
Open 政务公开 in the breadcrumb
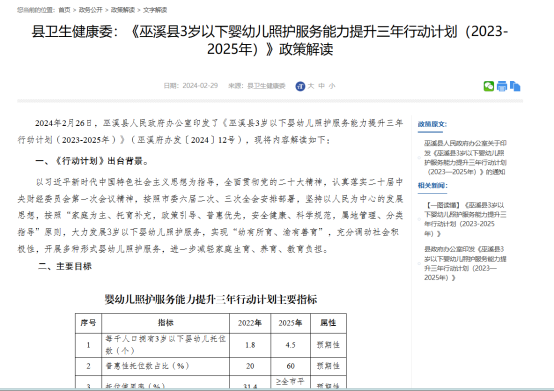pyautogui.click(x=90, y=10)
